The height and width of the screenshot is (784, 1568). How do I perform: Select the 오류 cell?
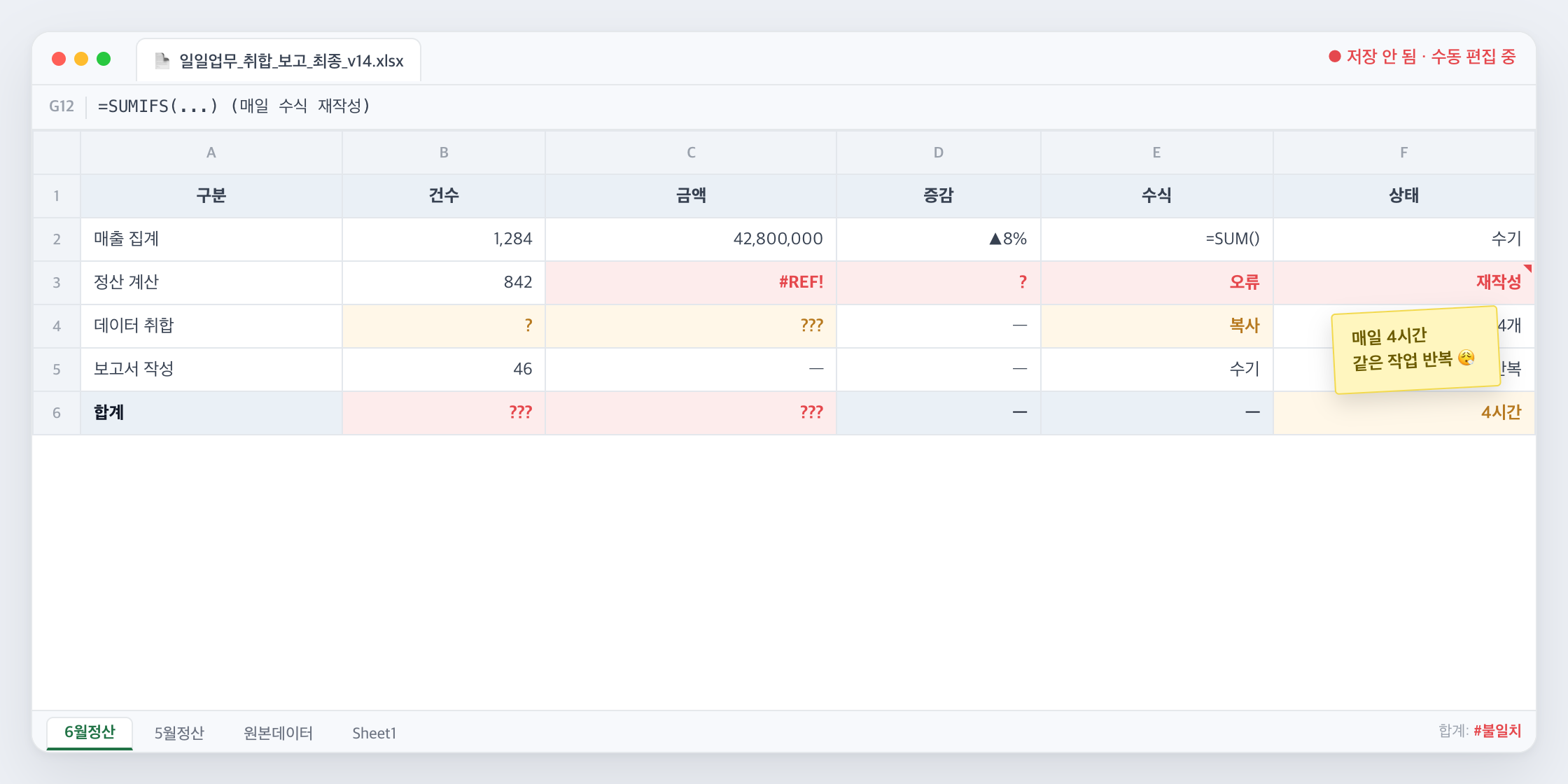coord(1157,283)
